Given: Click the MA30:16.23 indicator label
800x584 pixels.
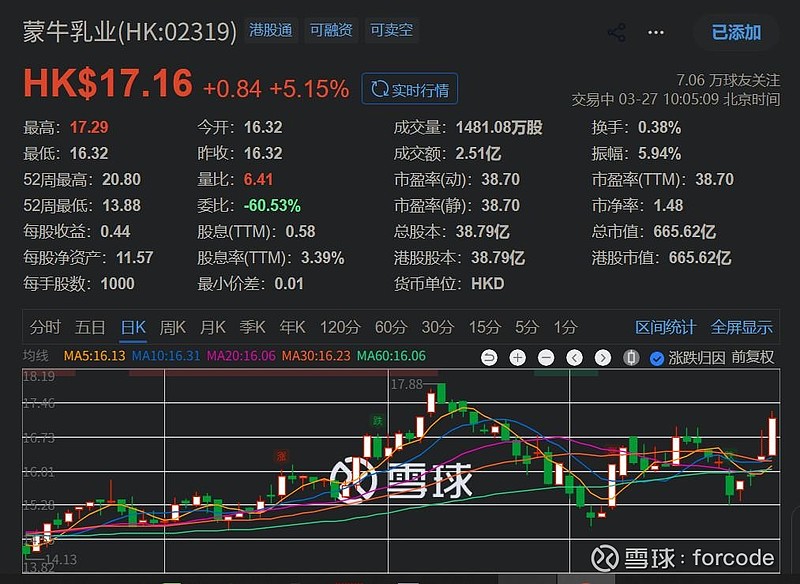Looking at the screenshot, I should click(x=316, y=356).
